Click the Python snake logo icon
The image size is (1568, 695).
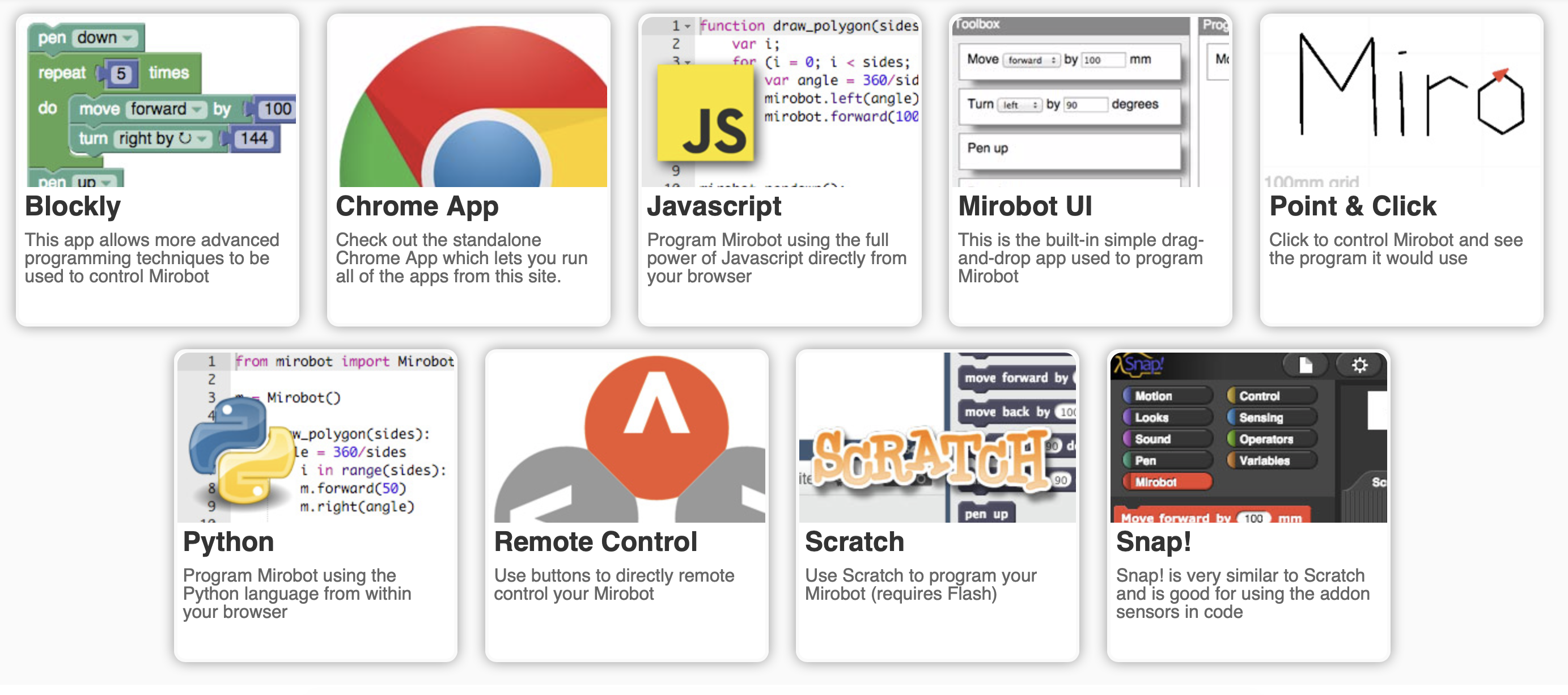(242, 450)
